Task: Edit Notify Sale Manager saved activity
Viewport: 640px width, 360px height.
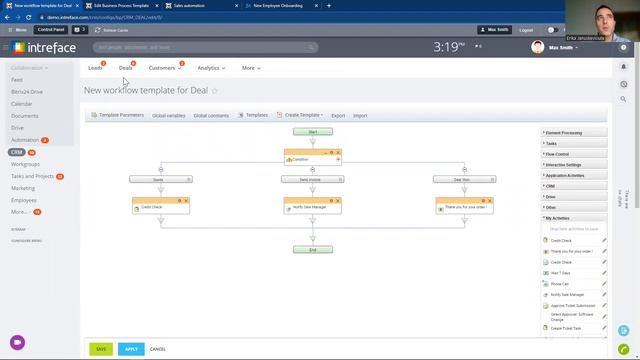Action: click(x=604, y=294)
